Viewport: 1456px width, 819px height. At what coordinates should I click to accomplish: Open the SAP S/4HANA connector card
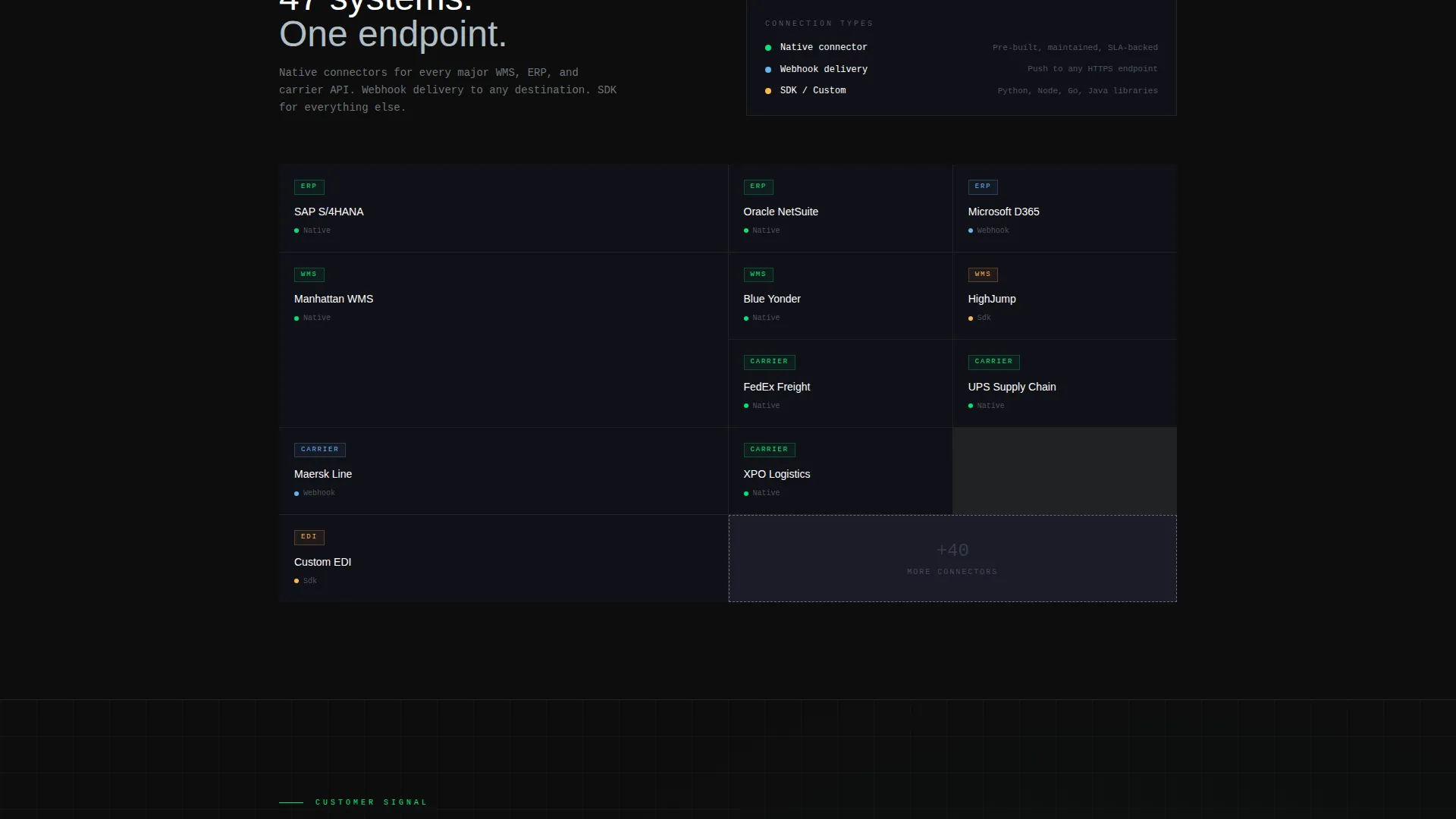504,208
